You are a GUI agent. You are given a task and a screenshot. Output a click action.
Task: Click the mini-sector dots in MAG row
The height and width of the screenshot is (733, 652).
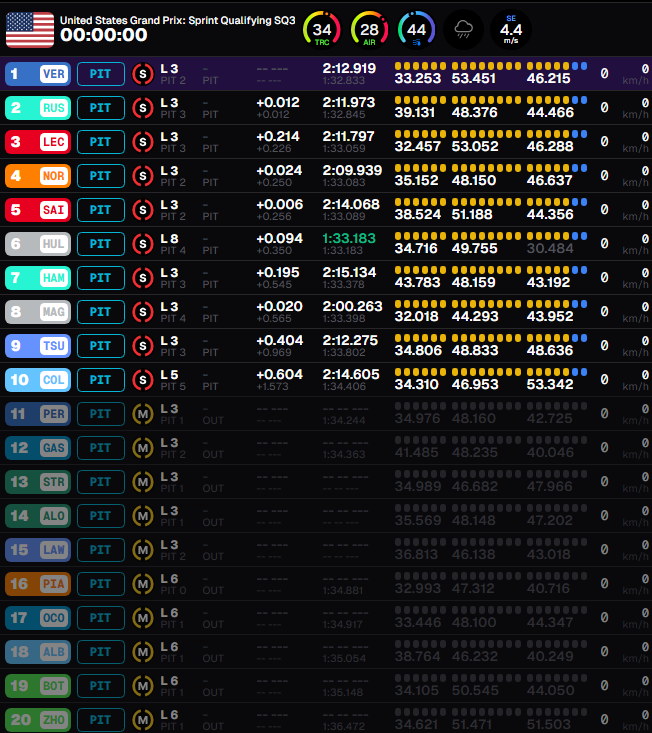[x=491, y=304]
